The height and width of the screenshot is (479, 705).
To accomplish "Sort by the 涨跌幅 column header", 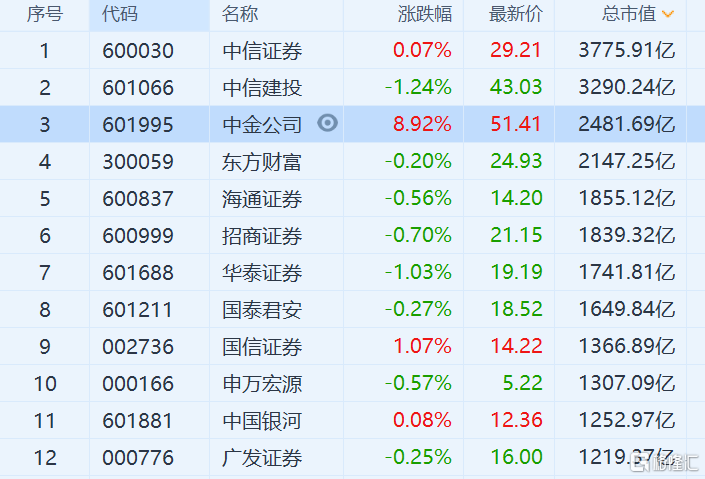I will point(424,14).
